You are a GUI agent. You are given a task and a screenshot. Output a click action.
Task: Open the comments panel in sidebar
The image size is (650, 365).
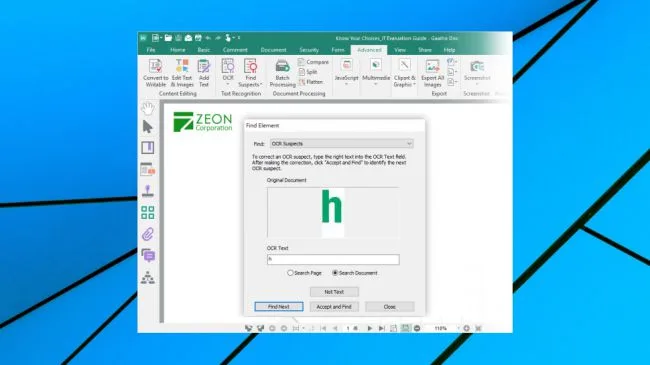(148, 256)
